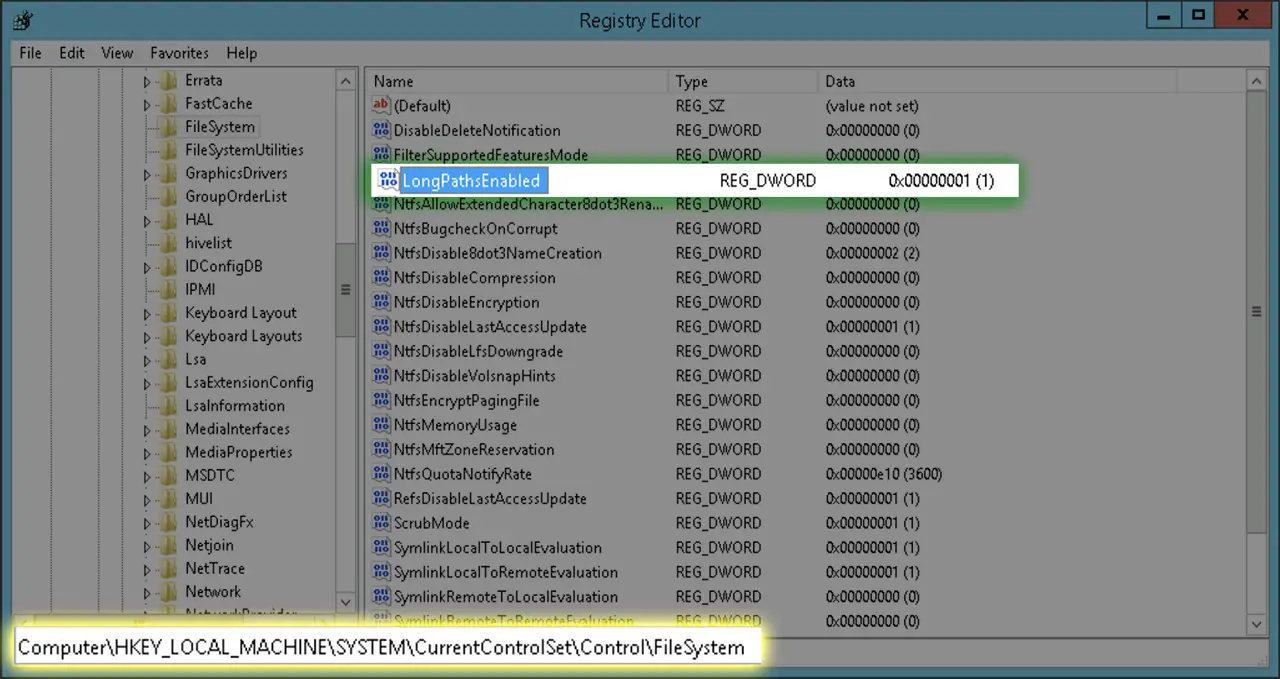The width and height of the screenshot is (1280, 679).
Task: Open the Favorites menu
Action: click(179, 53)
